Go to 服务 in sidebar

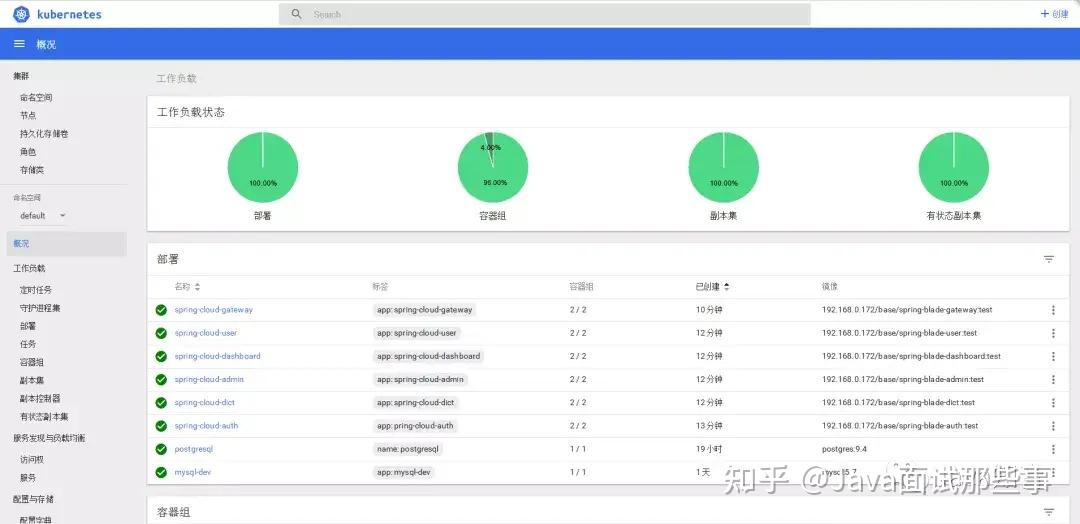(x=28, y=477)
